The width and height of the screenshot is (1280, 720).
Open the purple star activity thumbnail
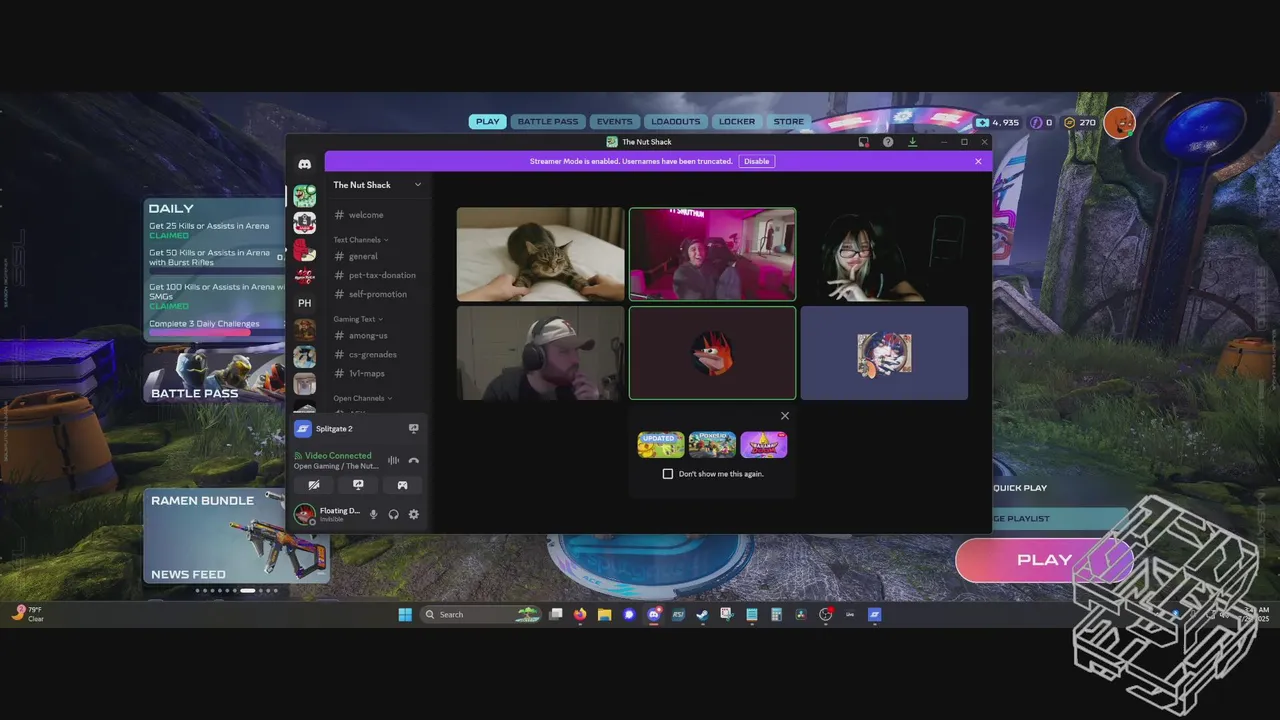click(x=764, y=445)
